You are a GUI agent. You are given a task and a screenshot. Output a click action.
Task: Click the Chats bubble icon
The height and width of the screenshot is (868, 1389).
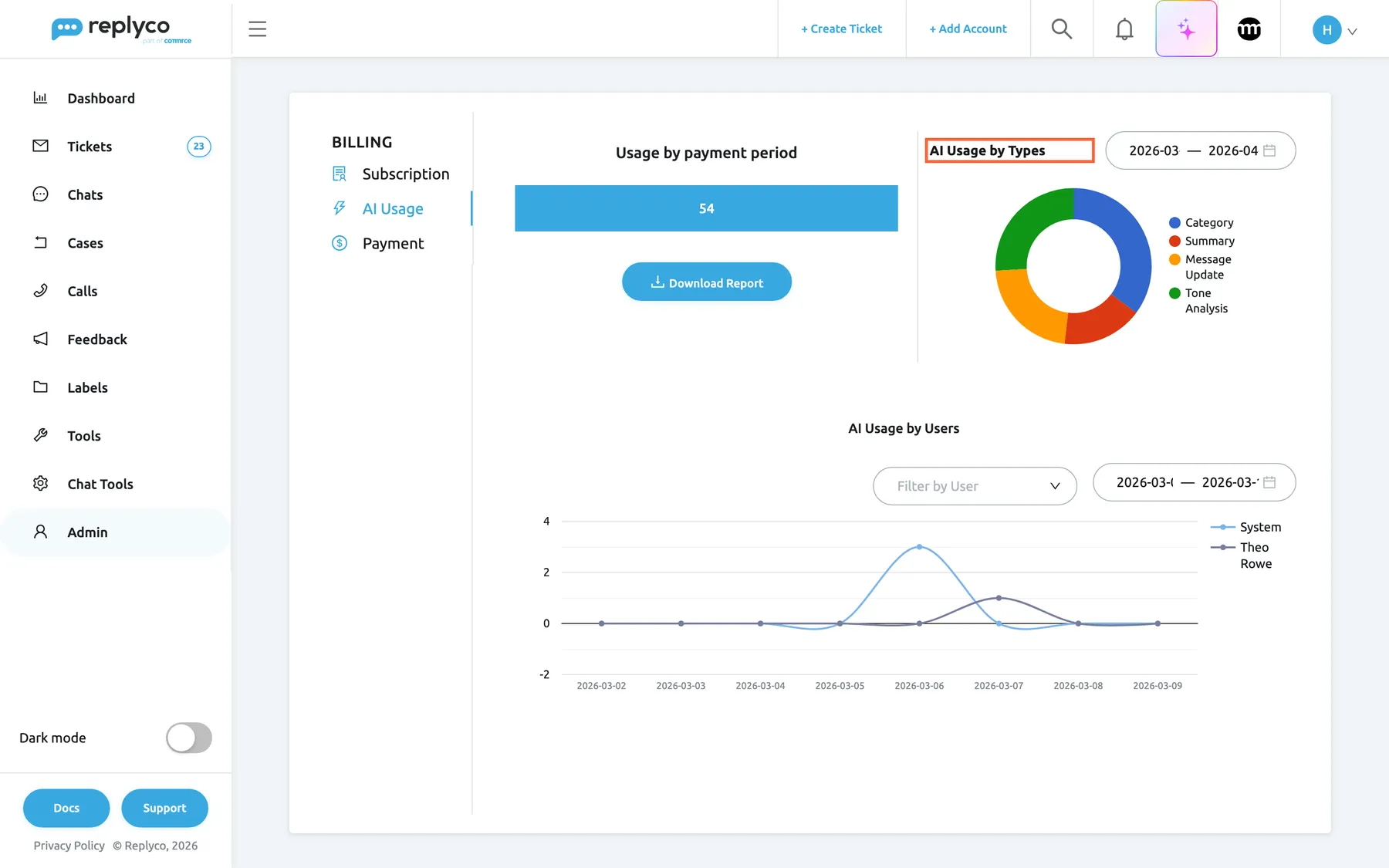[x=40, y=194]
